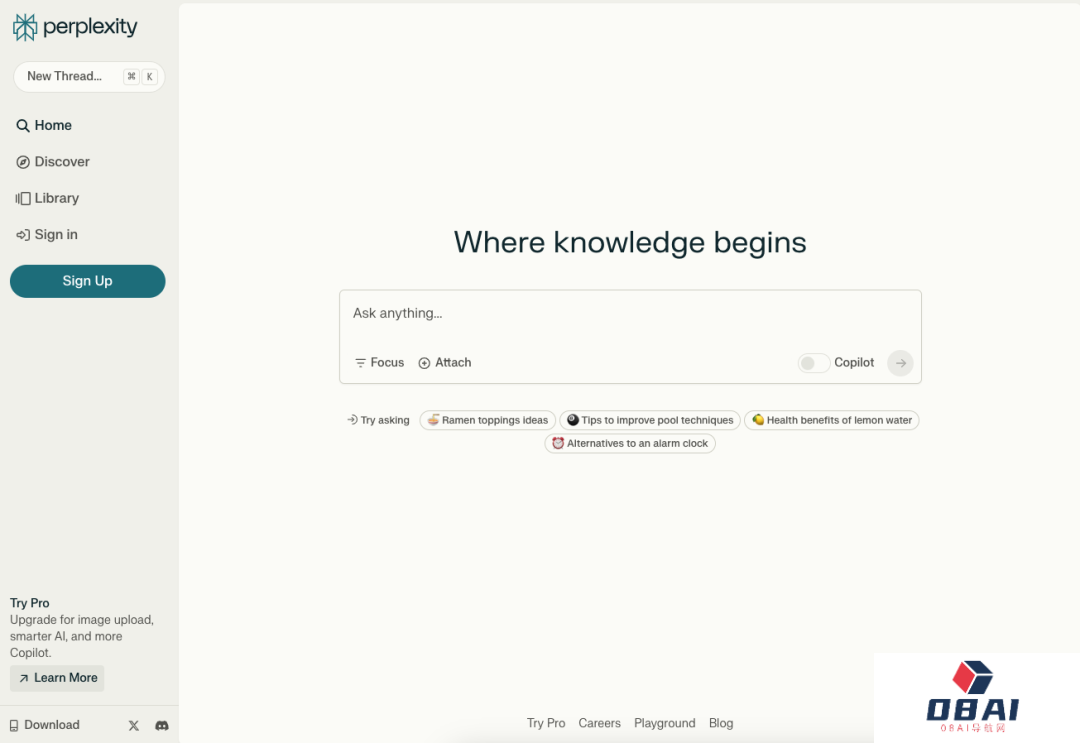Select the Ramen toppings ideas suggestion
1080x743 pixels.
pyautogui.click(x=487, y=420)
